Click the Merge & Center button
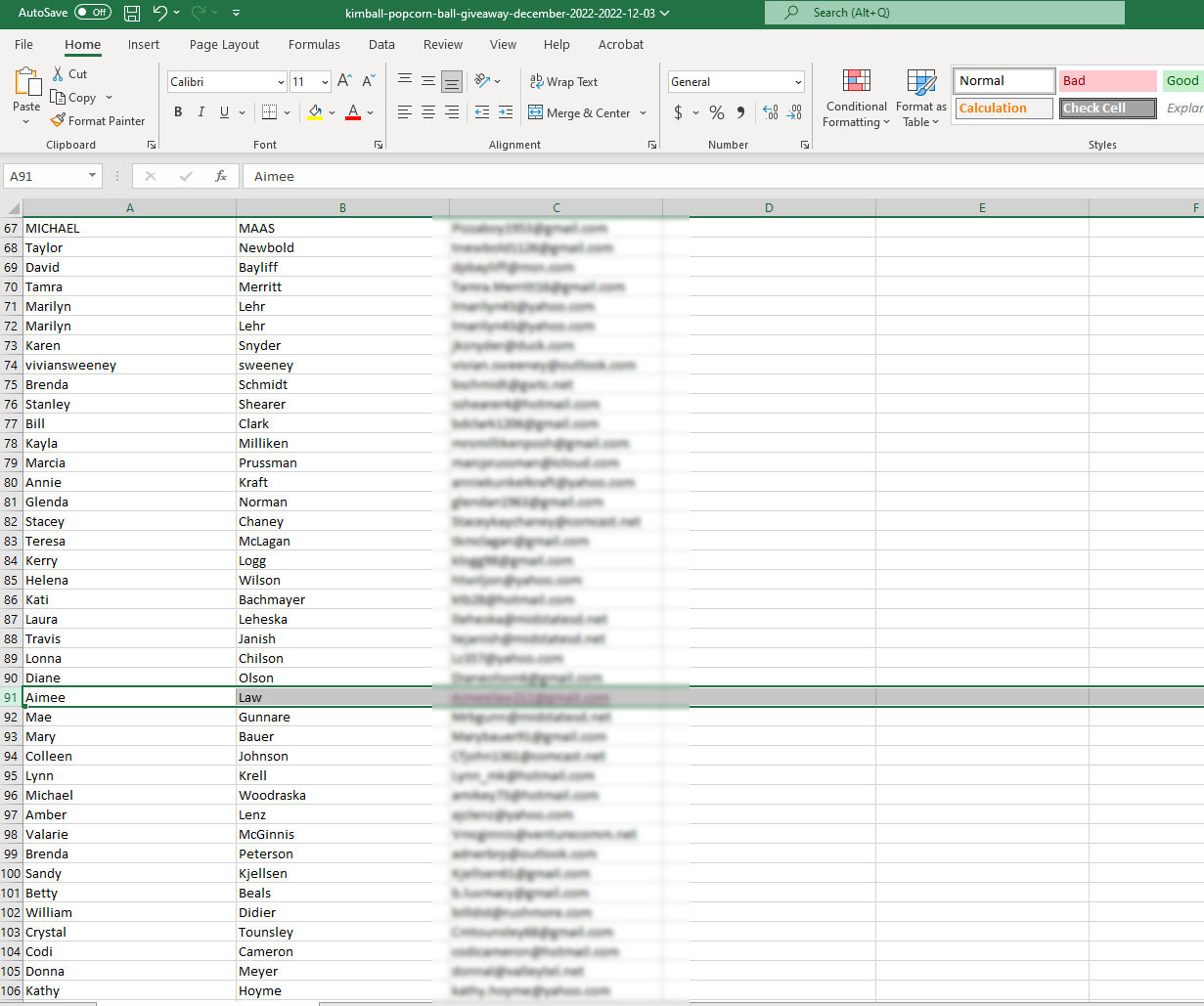 (x=580, y=113)
